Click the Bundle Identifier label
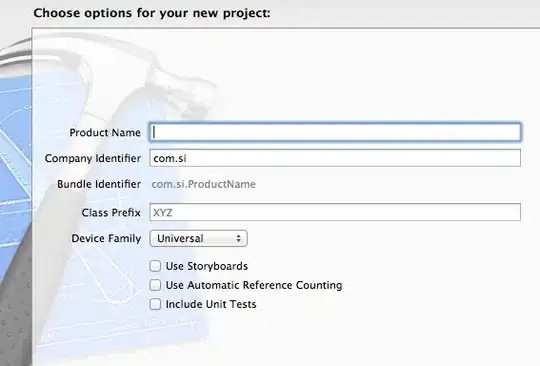The height and width of the screenshot is (366, 540). point(99,184)
